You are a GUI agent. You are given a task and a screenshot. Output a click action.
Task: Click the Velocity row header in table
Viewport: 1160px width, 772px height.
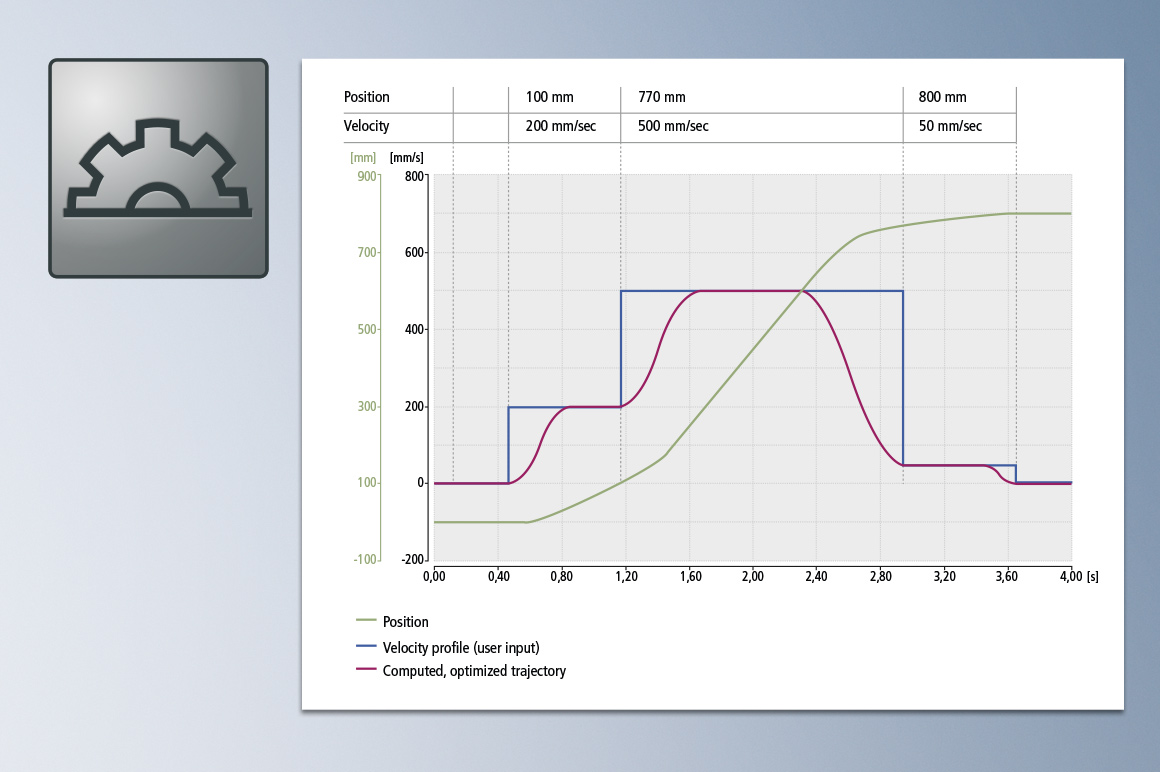point(367,126)
